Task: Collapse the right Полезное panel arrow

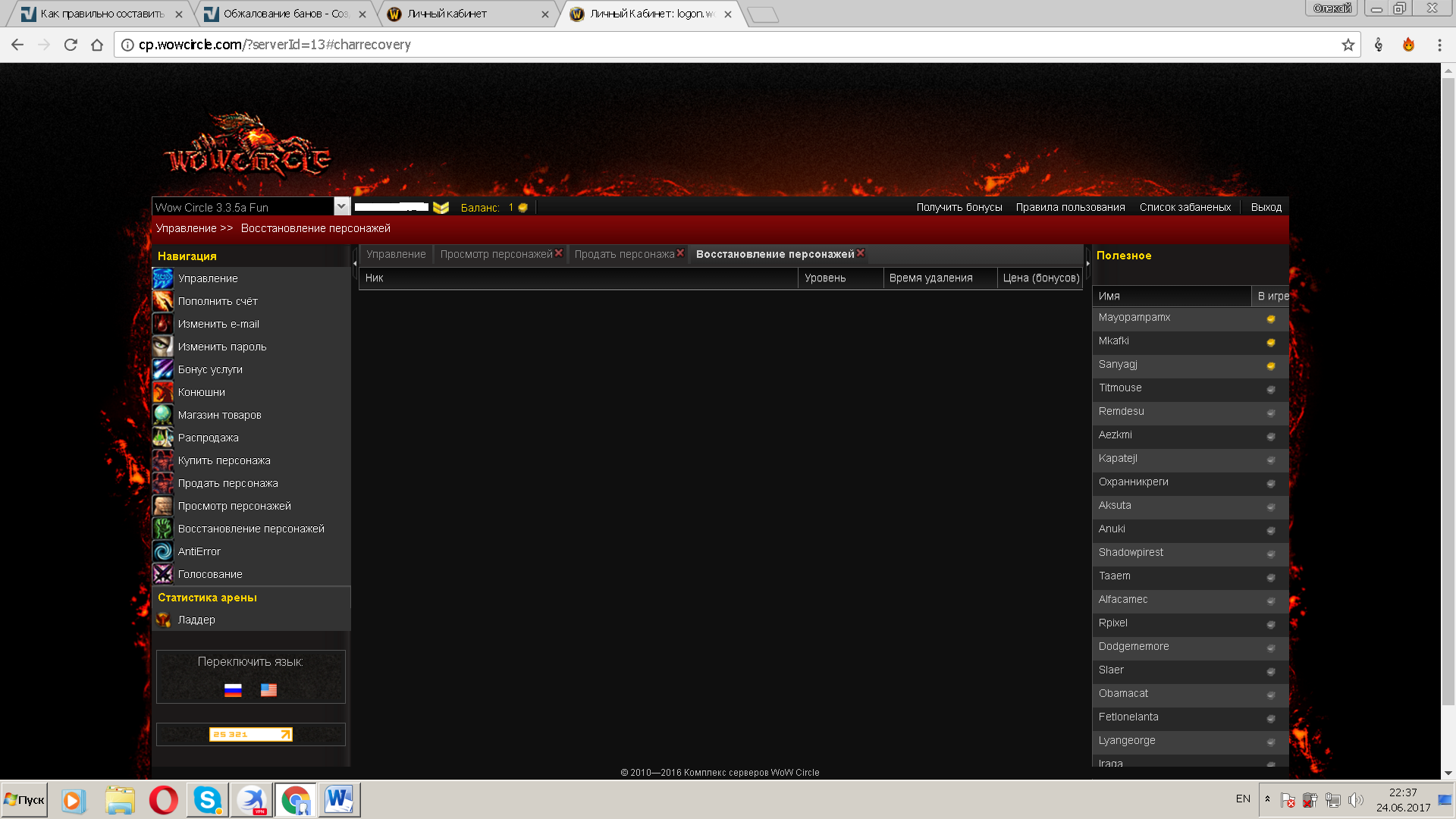Action: tap(1087, 263)
